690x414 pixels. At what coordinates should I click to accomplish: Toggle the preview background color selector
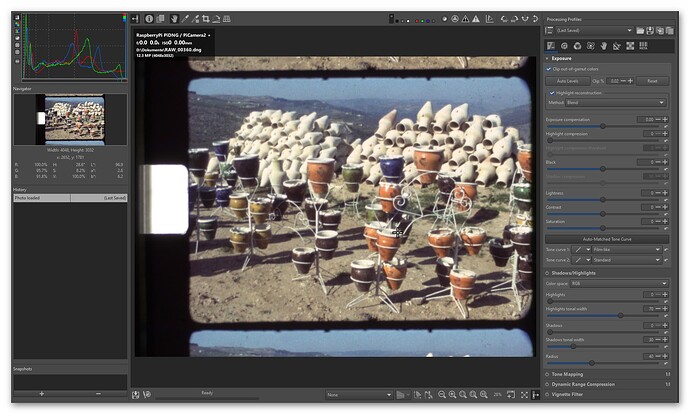tap(391, 19)
